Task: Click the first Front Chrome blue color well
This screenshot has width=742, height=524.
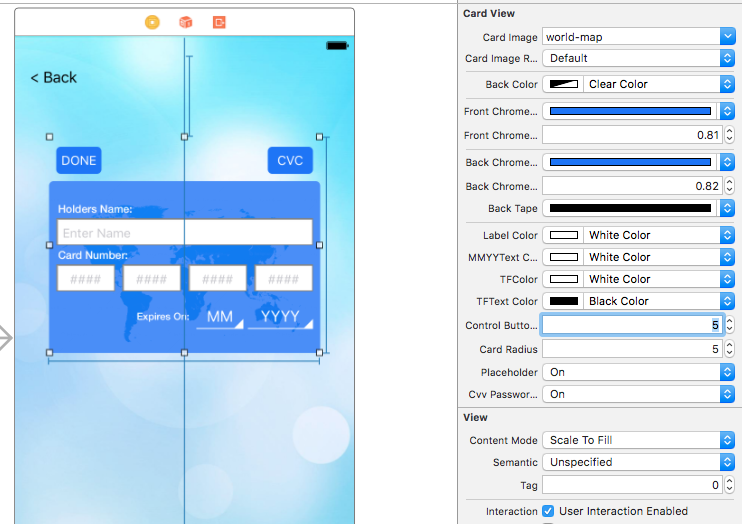Action: [x=630, y=111]
